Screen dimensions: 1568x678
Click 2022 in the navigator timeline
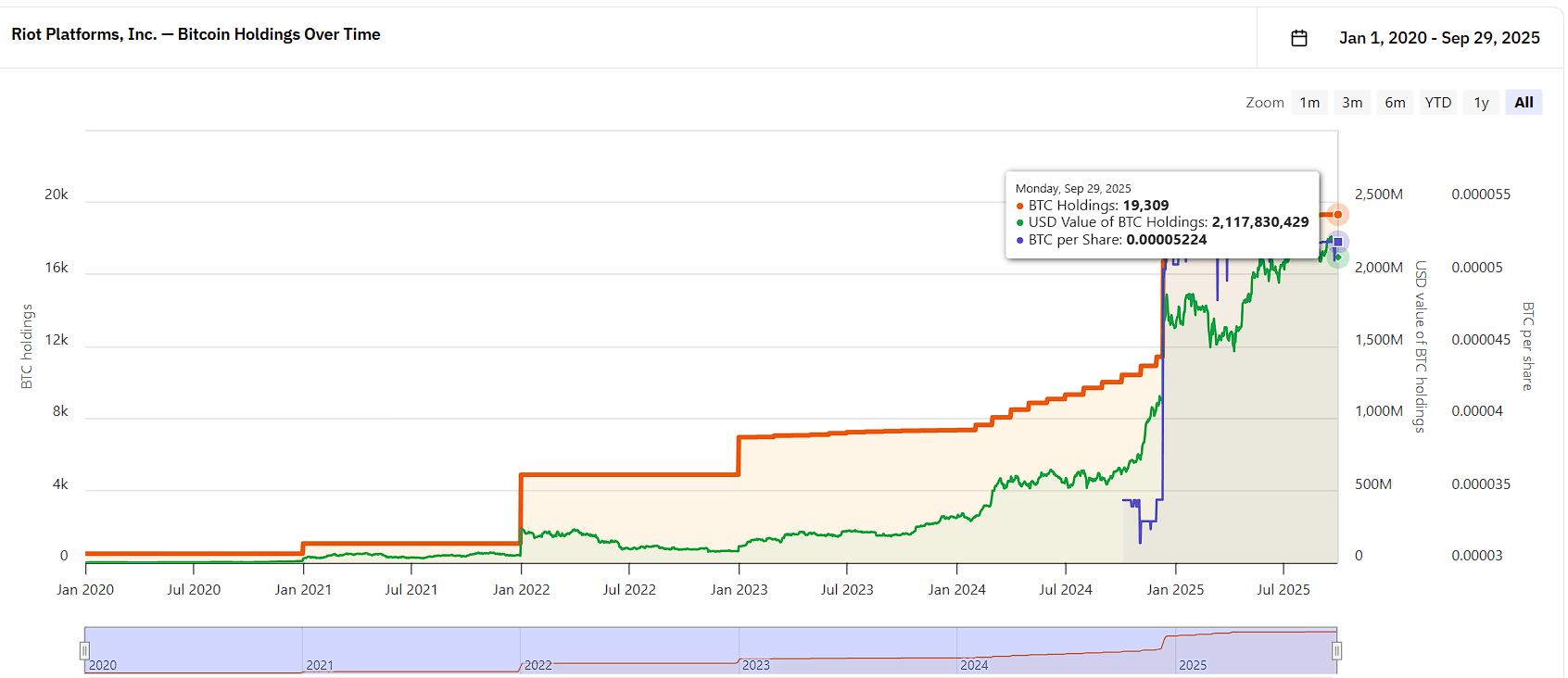click(x=537, y=665)
